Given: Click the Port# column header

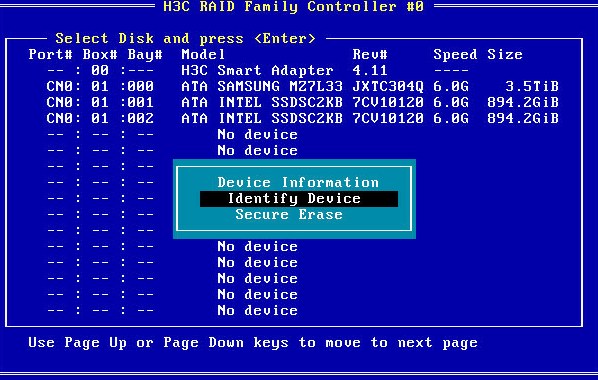Looking at the screenshot, I should tap(50, 55).
